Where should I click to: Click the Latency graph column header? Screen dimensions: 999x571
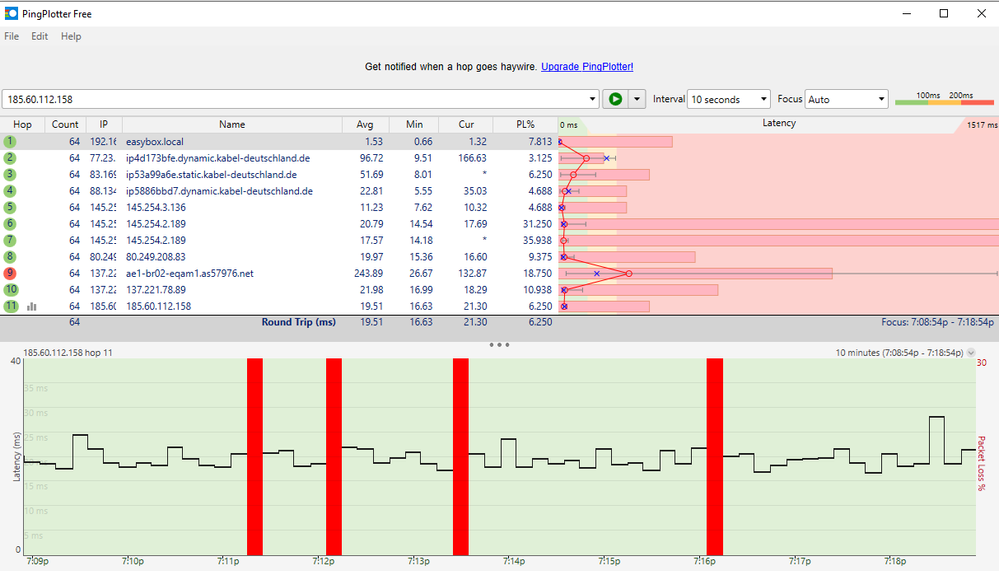pyautogui.click(x=779, y=124)
